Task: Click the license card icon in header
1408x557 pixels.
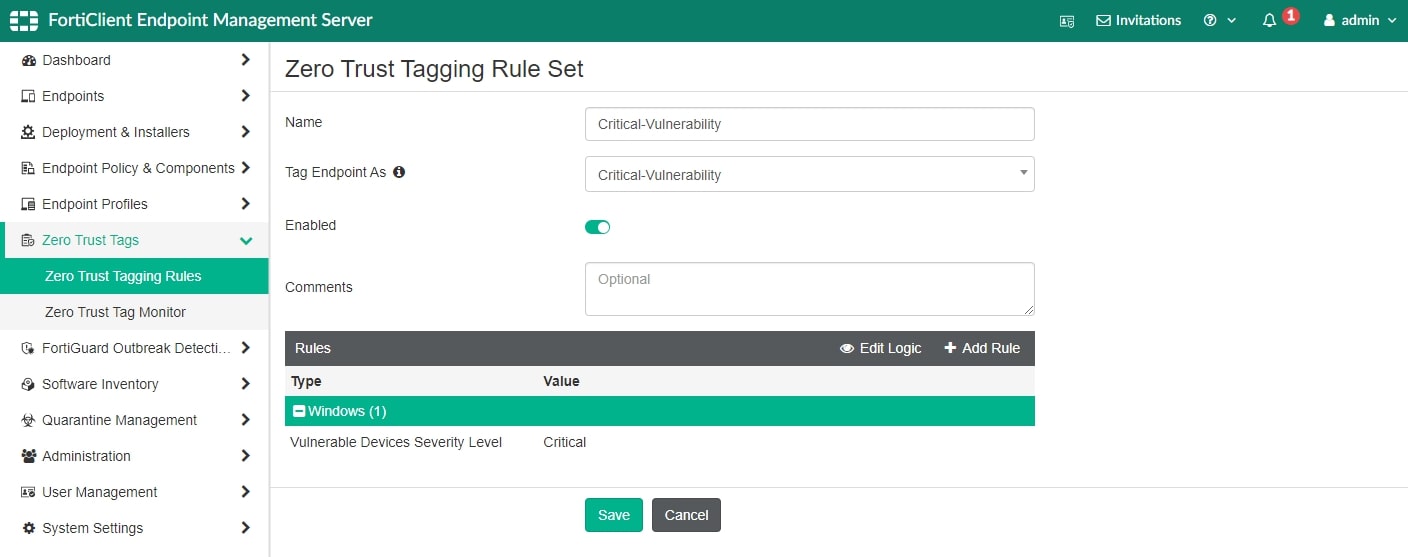Action: pos(1067,21)
